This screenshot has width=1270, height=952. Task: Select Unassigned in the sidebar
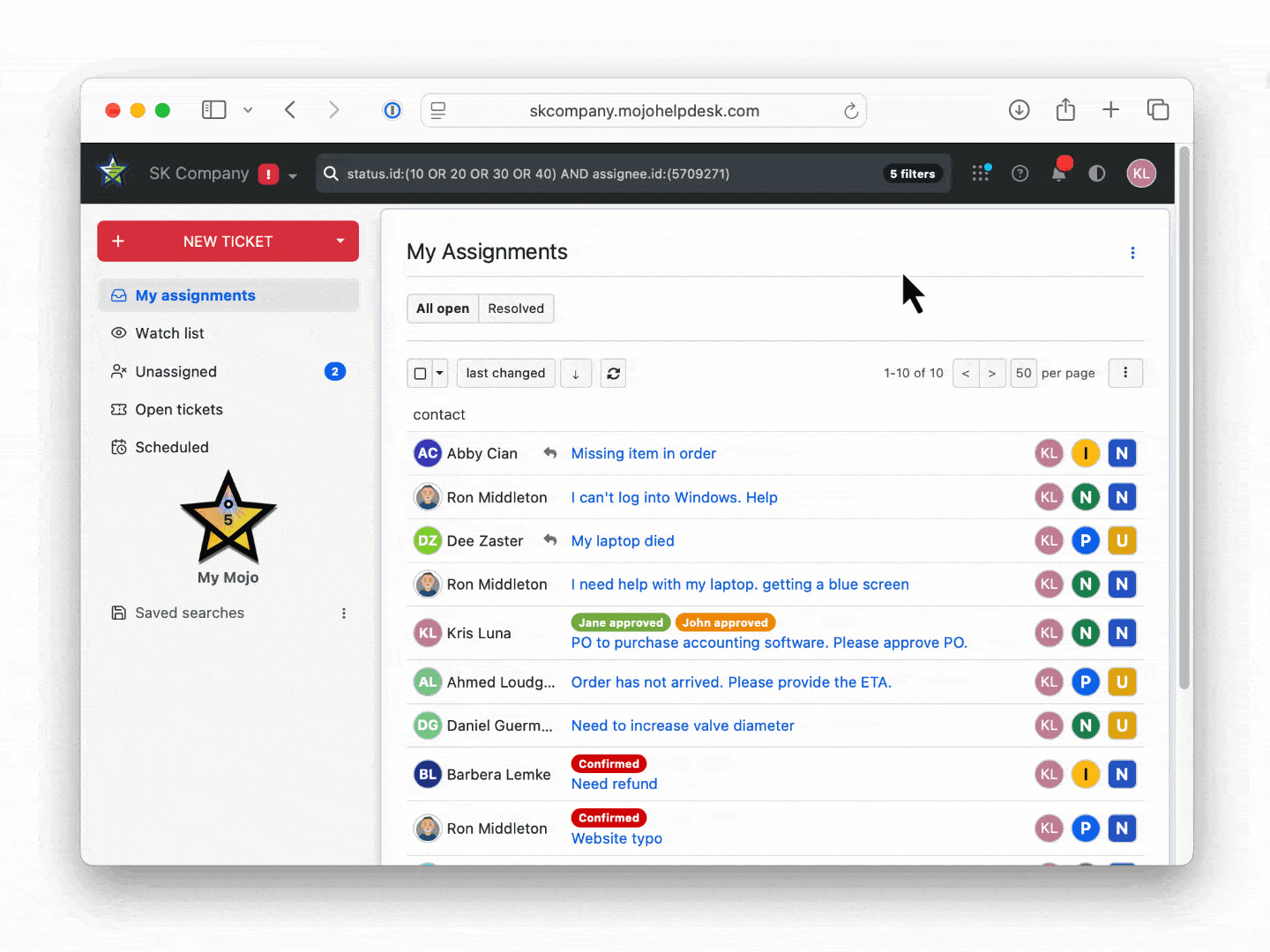[x=176, y=372]
